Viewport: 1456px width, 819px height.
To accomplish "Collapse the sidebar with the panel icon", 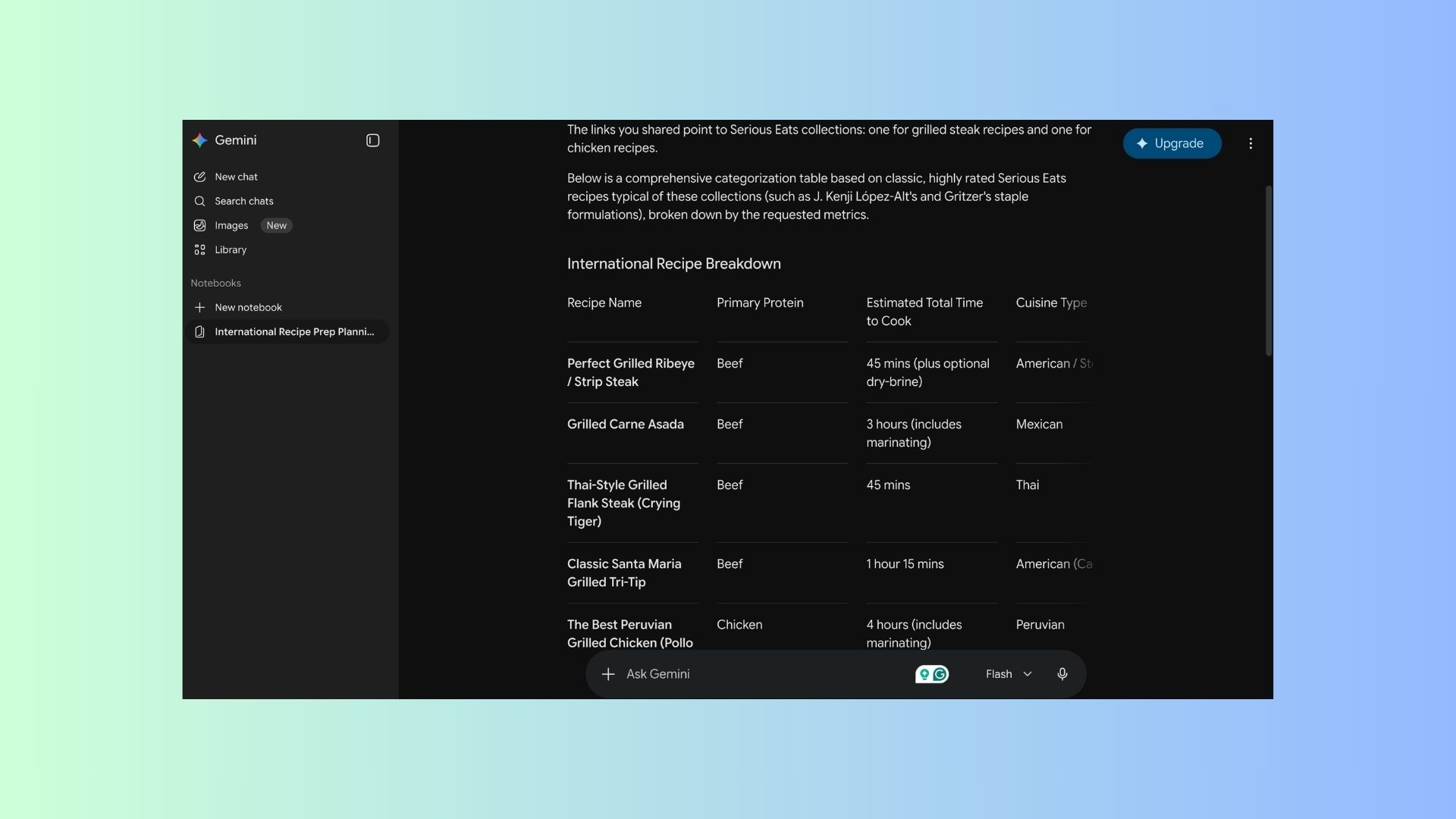I will (372, 140).
